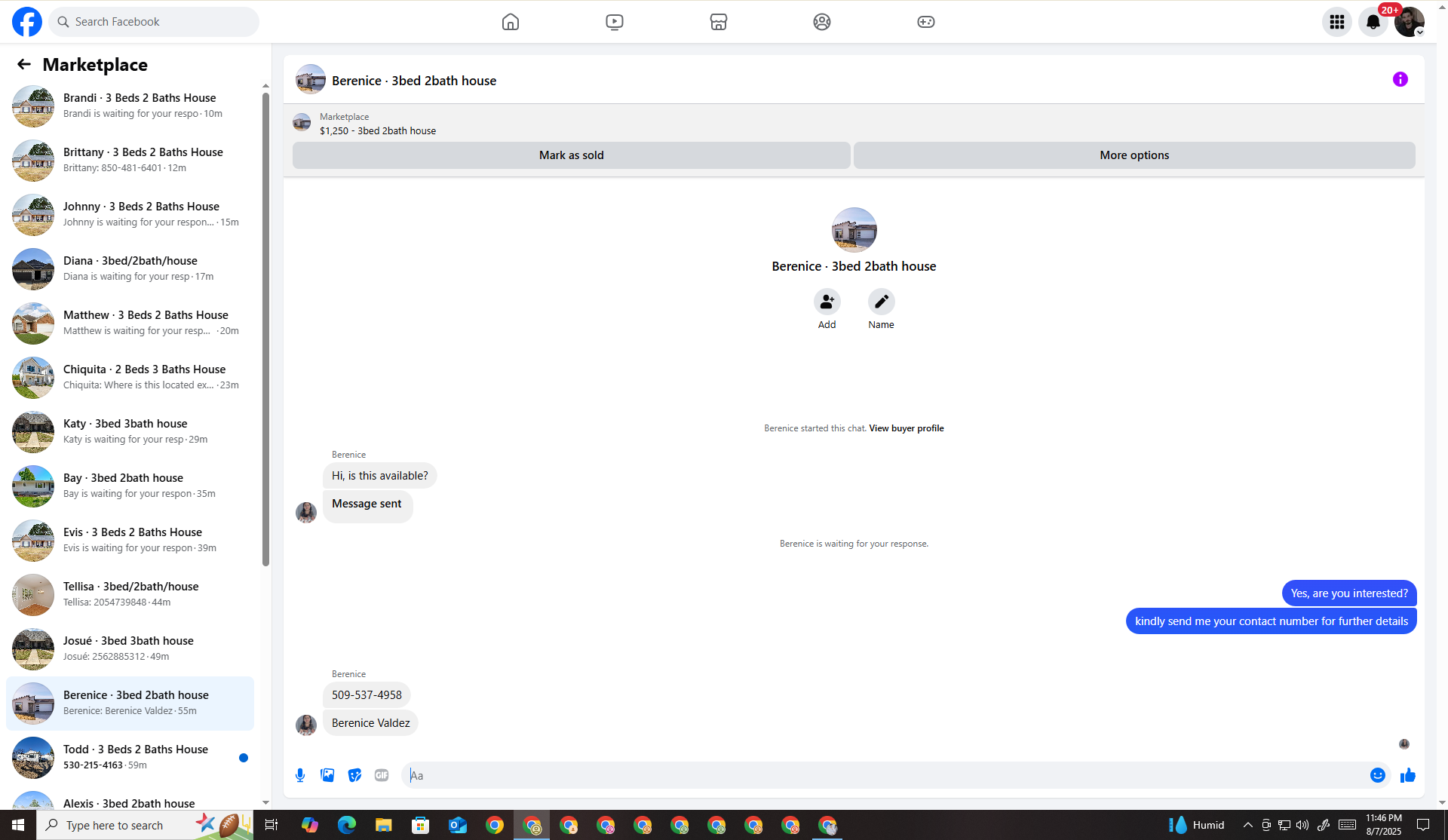Go back using Marketplace arrow

tap(24, 65)
